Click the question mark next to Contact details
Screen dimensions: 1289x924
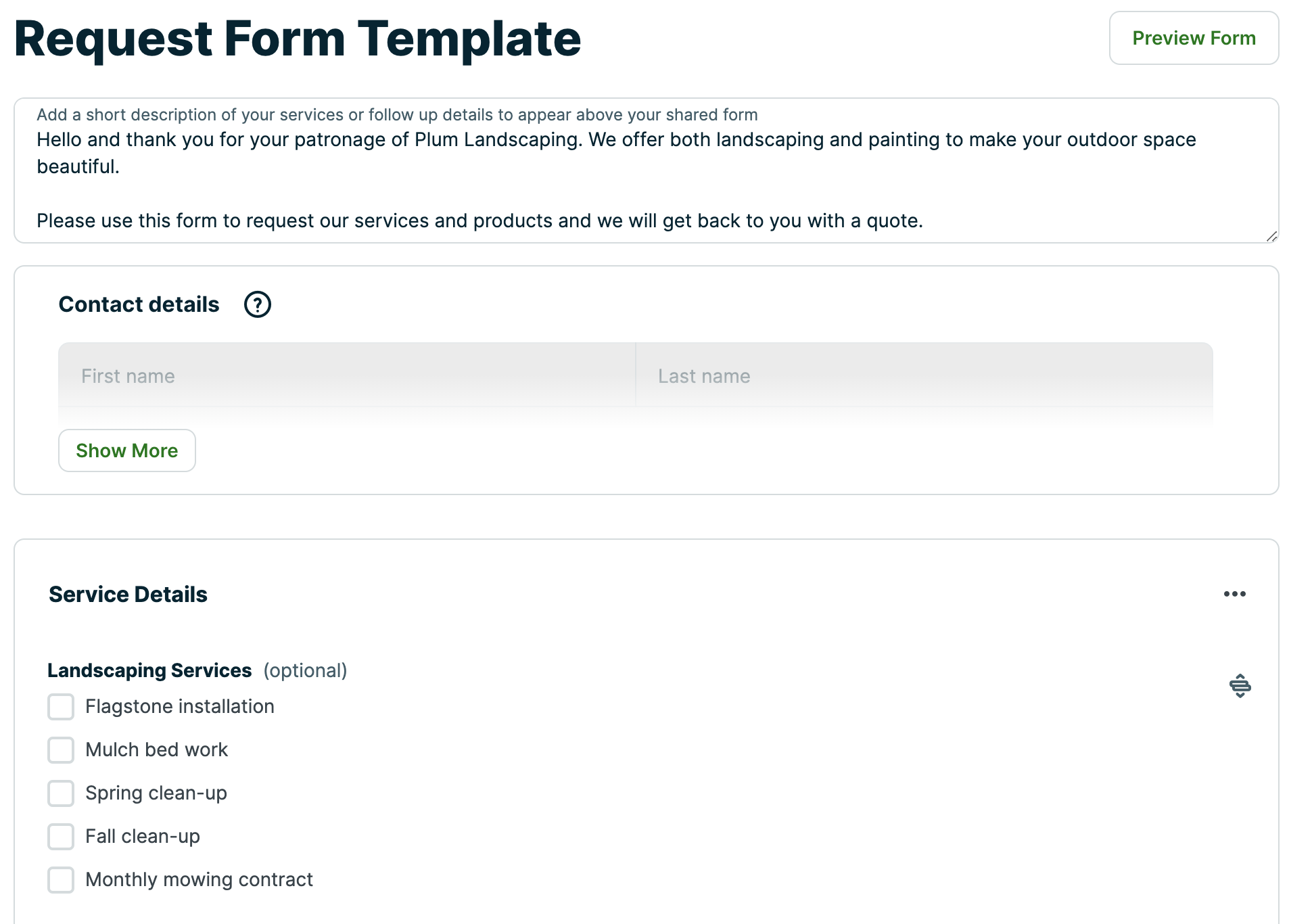click(x=257, y=304)
